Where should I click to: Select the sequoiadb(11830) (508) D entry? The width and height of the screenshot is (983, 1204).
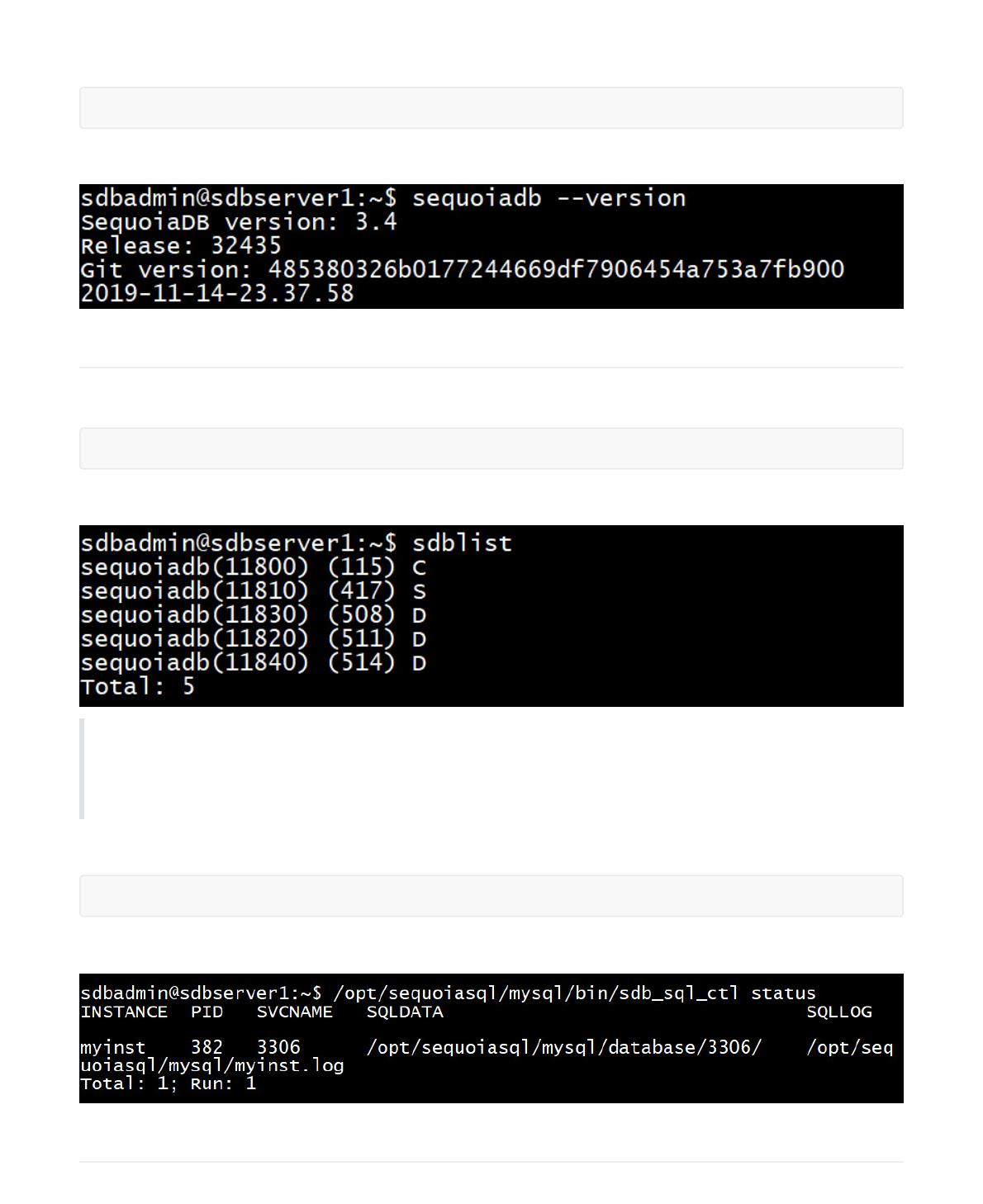tap(253, 615)
